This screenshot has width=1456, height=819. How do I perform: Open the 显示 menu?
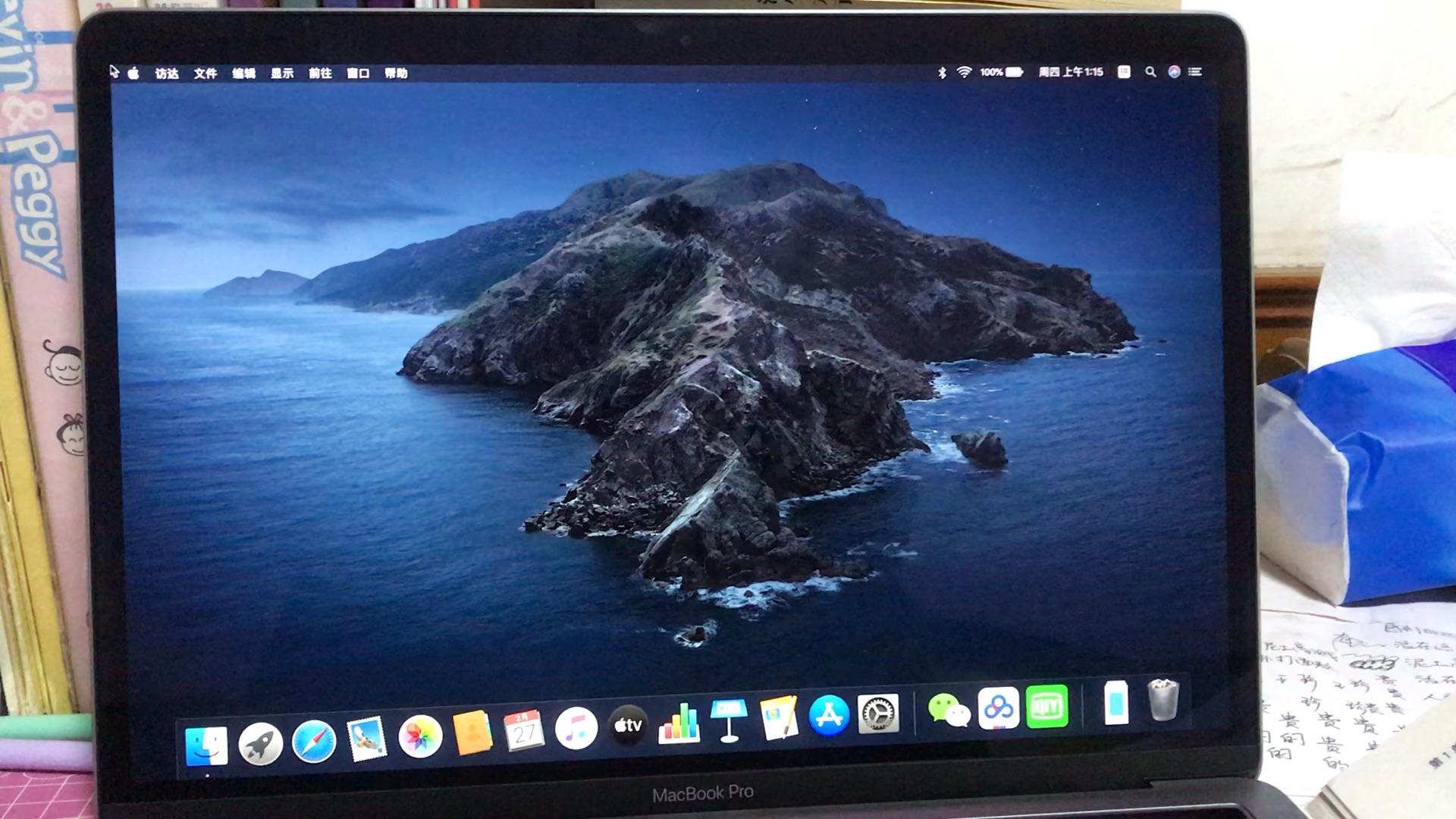pos(282,74)
